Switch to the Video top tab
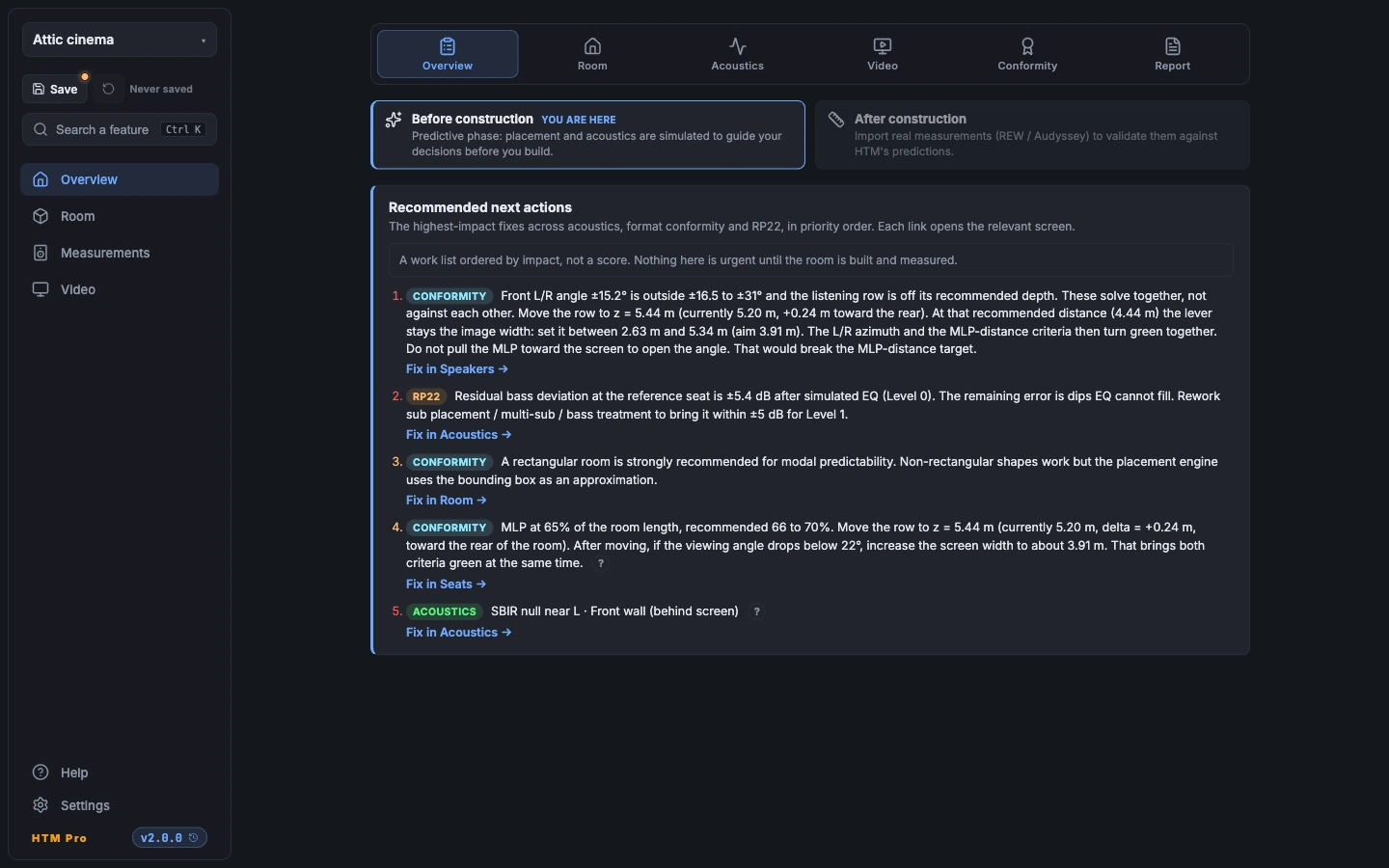Image resolution: width=1389 pixels, height=868 pixels. (883, 54)
